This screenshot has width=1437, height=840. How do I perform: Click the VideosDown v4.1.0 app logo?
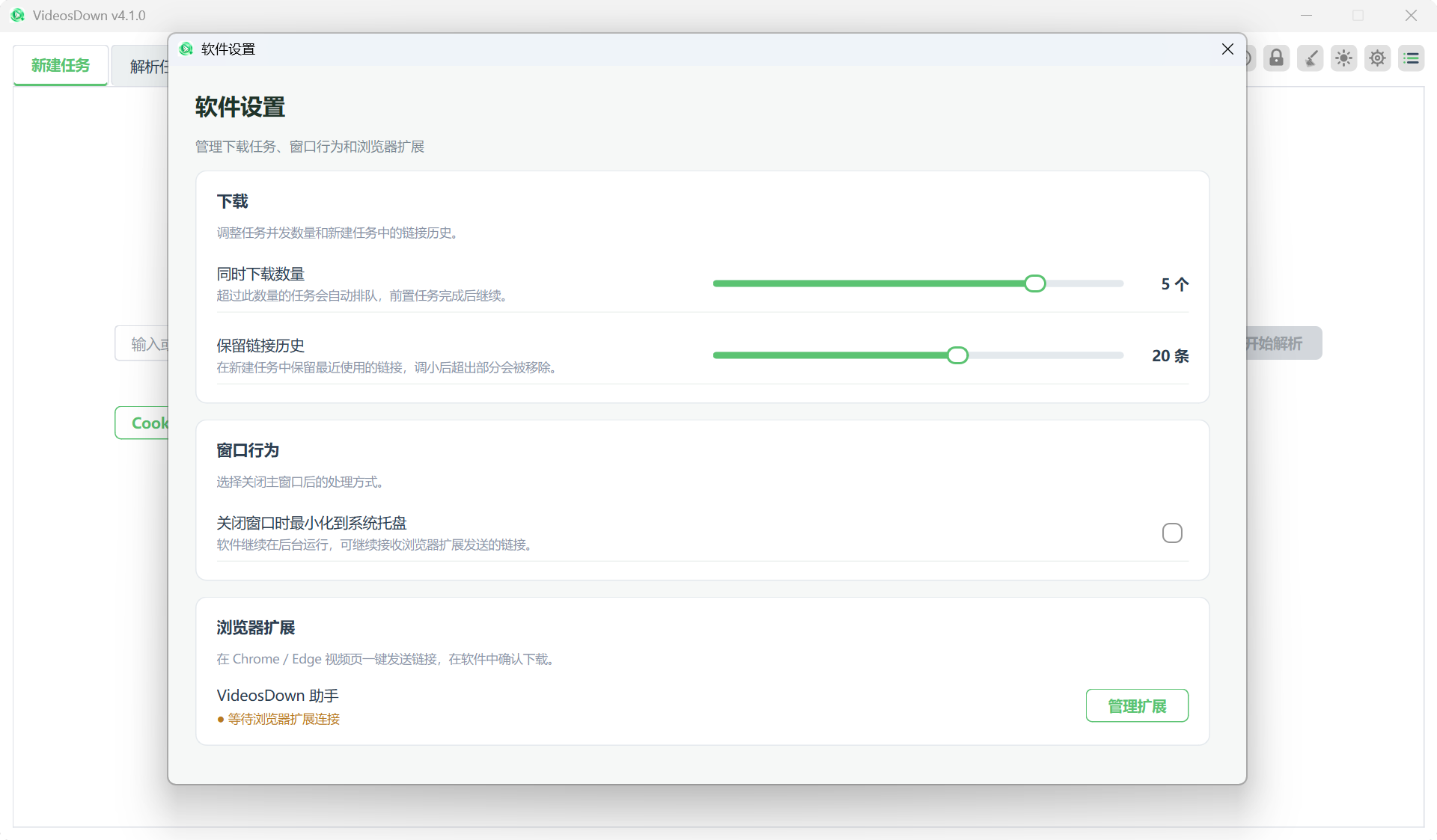pos(18,15)
